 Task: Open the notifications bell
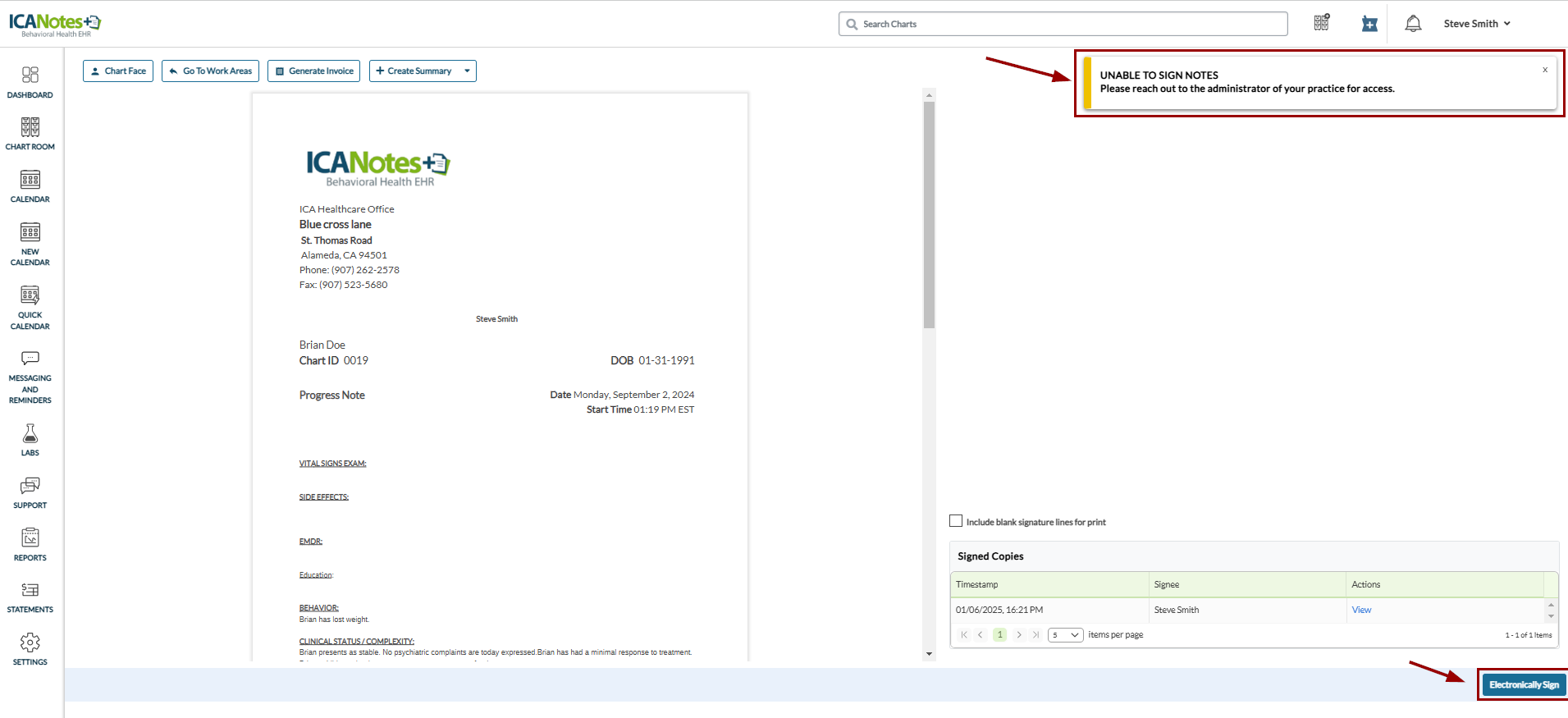pyautogui.click(x=1413, y=24)
